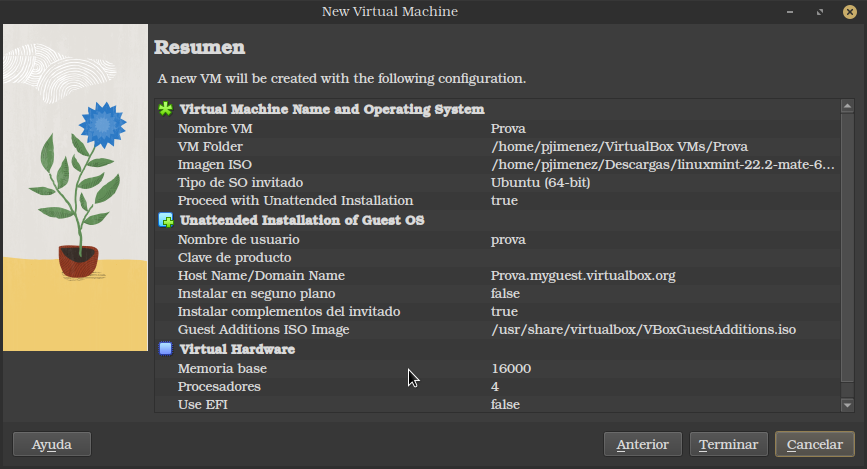Click the Imagen ISO linuxmint path value
867x469 pixels.
click(x=662, y=165)
